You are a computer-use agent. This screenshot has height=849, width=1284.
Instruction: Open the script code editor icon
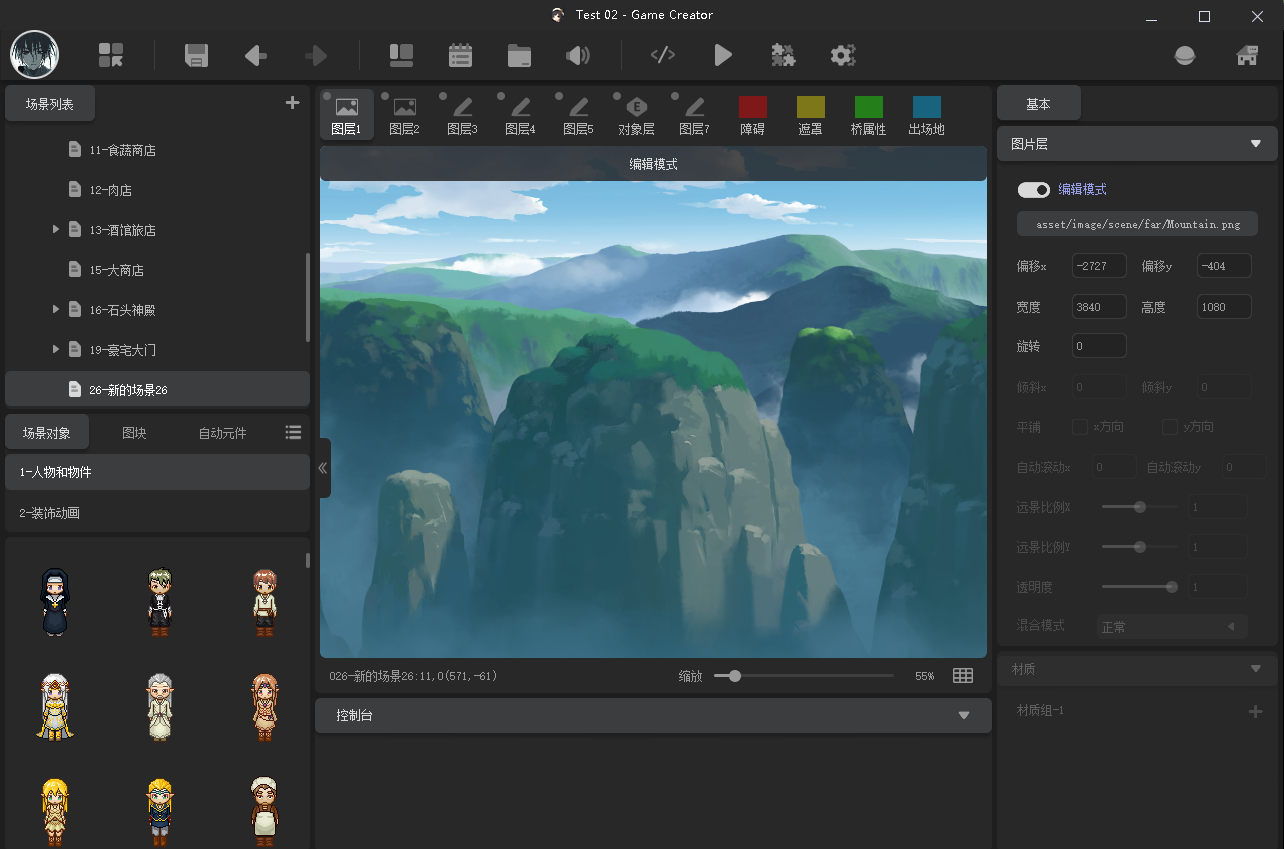click(x=663, y=55)
